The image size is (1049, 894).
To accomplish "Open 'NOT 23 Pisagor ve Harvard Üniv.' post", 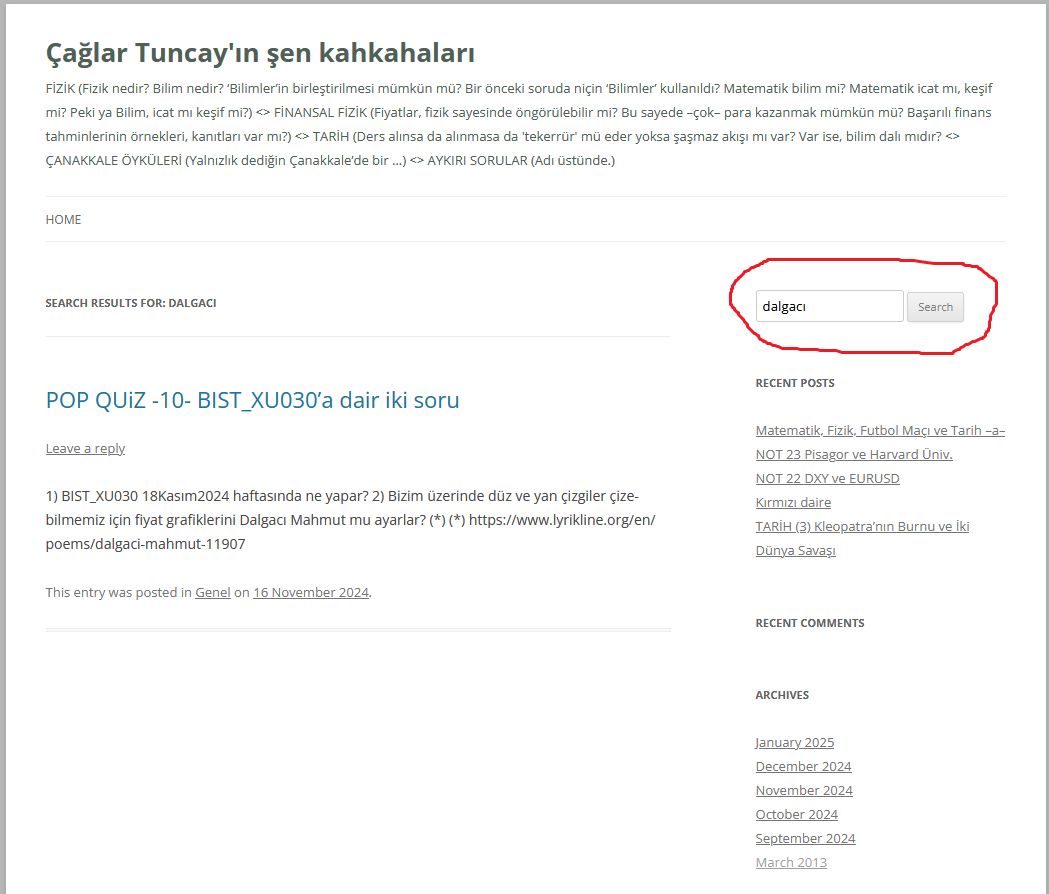I will pos(854,454).
